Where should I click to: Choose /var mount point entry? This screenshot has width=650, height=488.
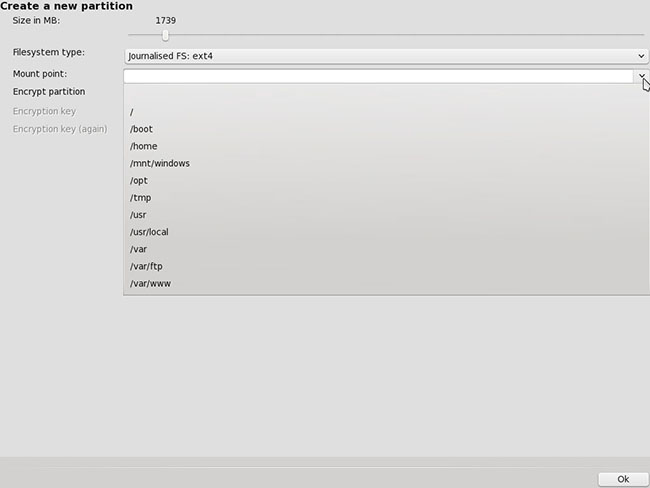click(x=386, y=249)
